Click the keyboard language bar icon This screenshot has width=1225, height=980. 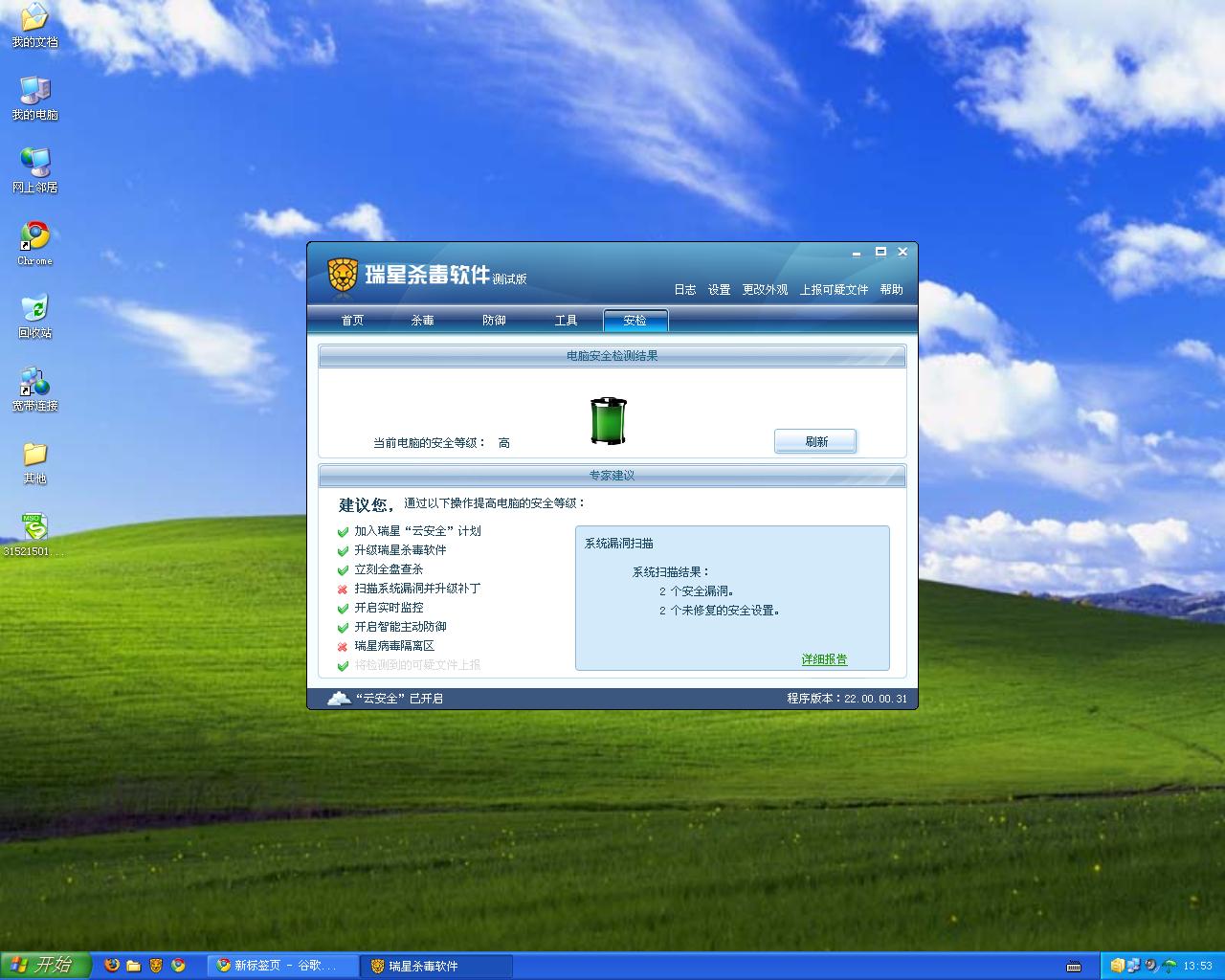1074,966
